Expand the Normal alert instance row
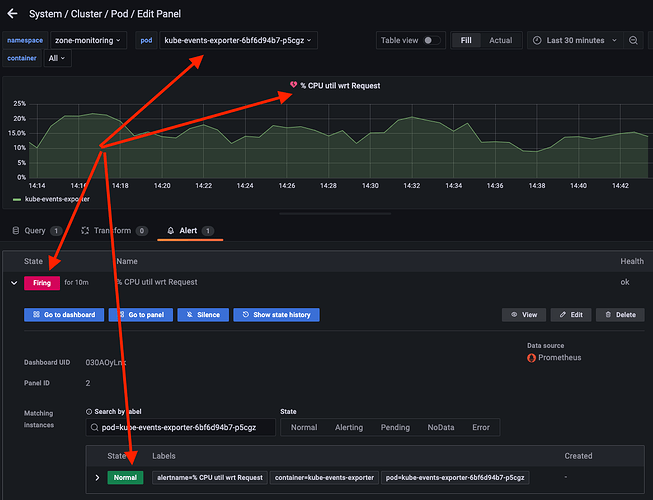 [97, 478]
